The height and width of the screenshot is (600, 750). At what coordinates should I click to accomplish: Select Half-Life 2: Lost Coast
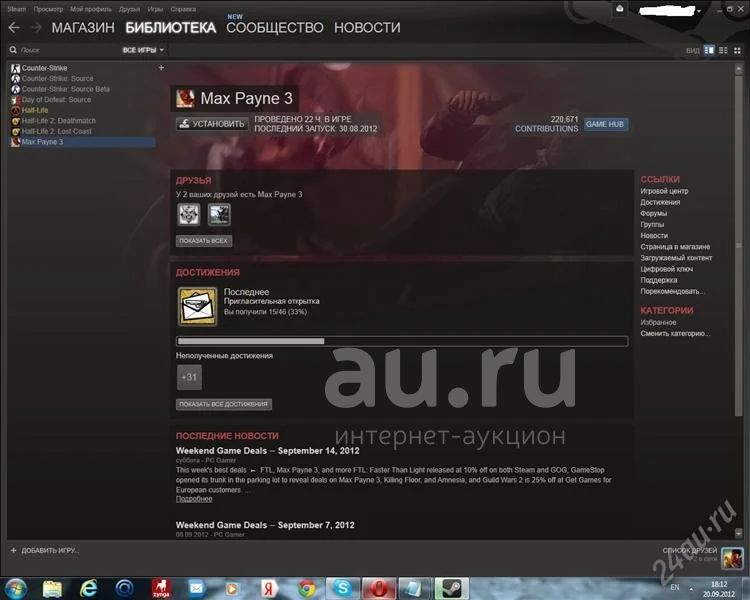coord(56,131)
